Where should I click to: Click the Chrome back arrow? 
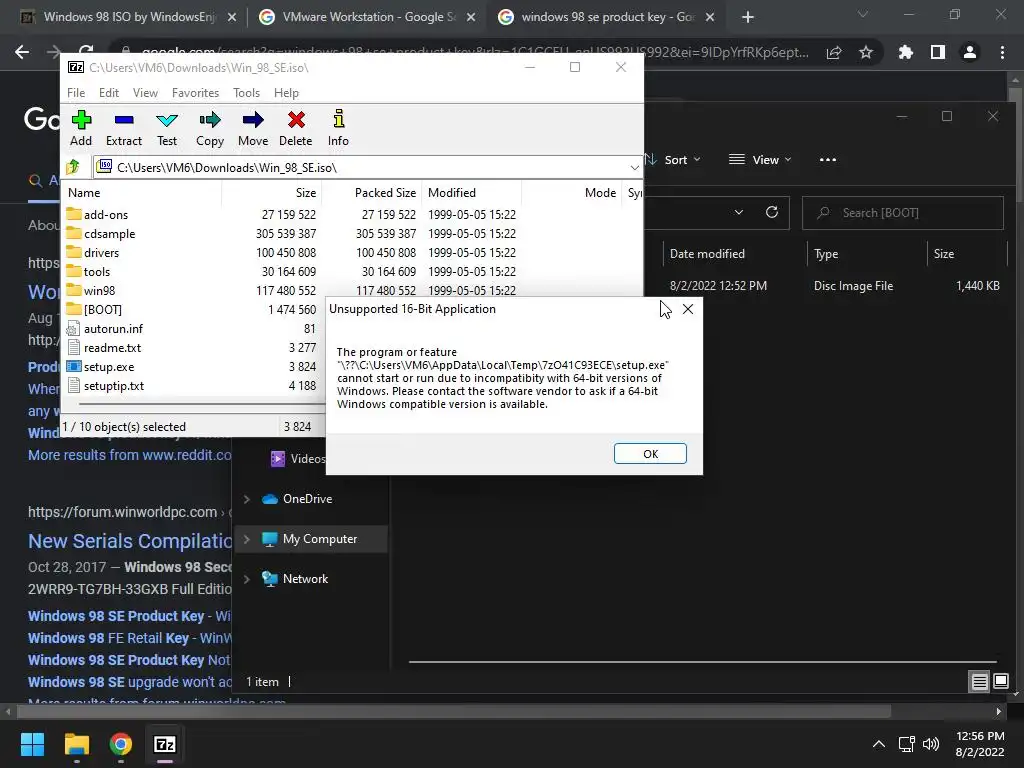tap(22, 52)
